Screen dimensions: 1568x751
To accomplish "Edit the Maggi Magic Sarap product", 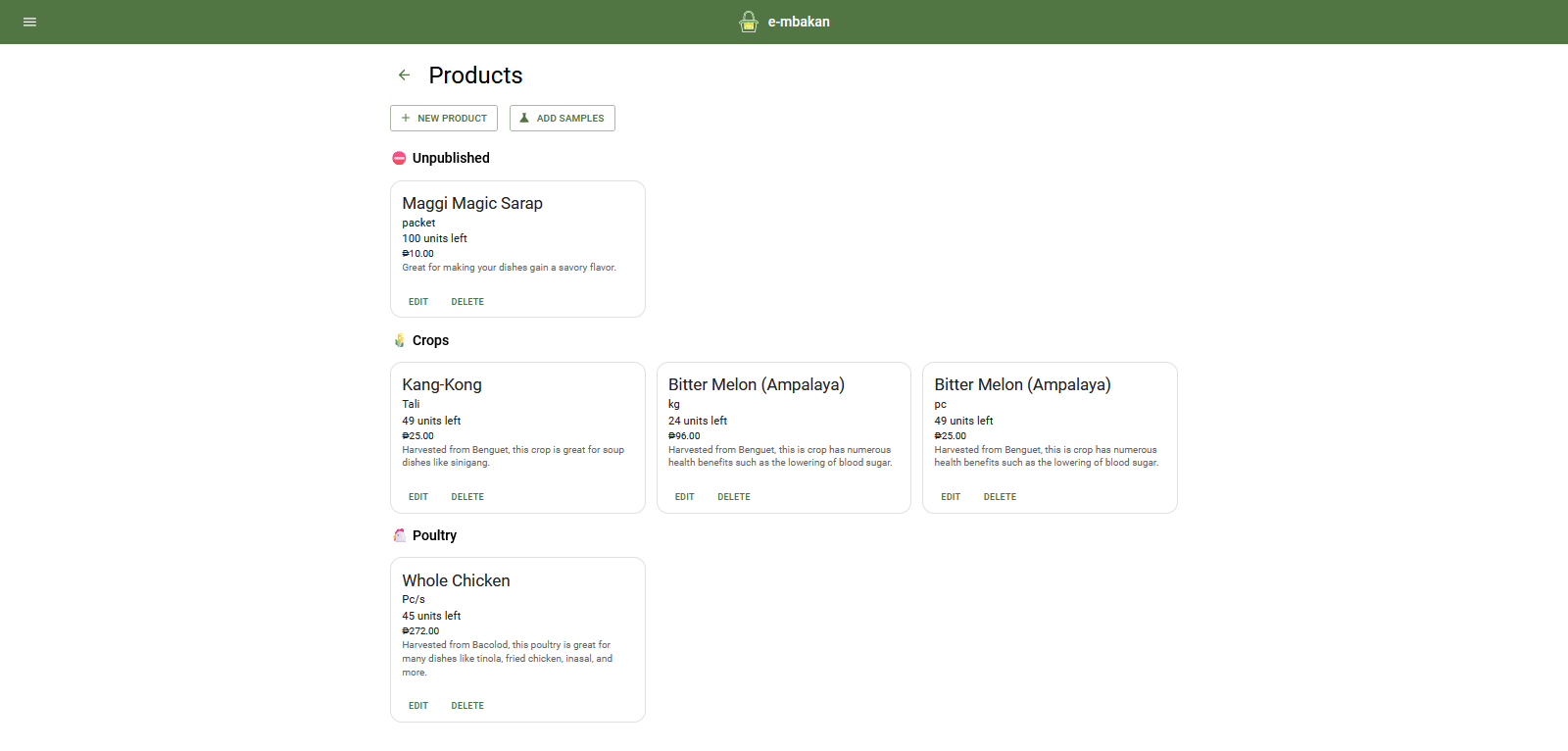I will (418, 302).
